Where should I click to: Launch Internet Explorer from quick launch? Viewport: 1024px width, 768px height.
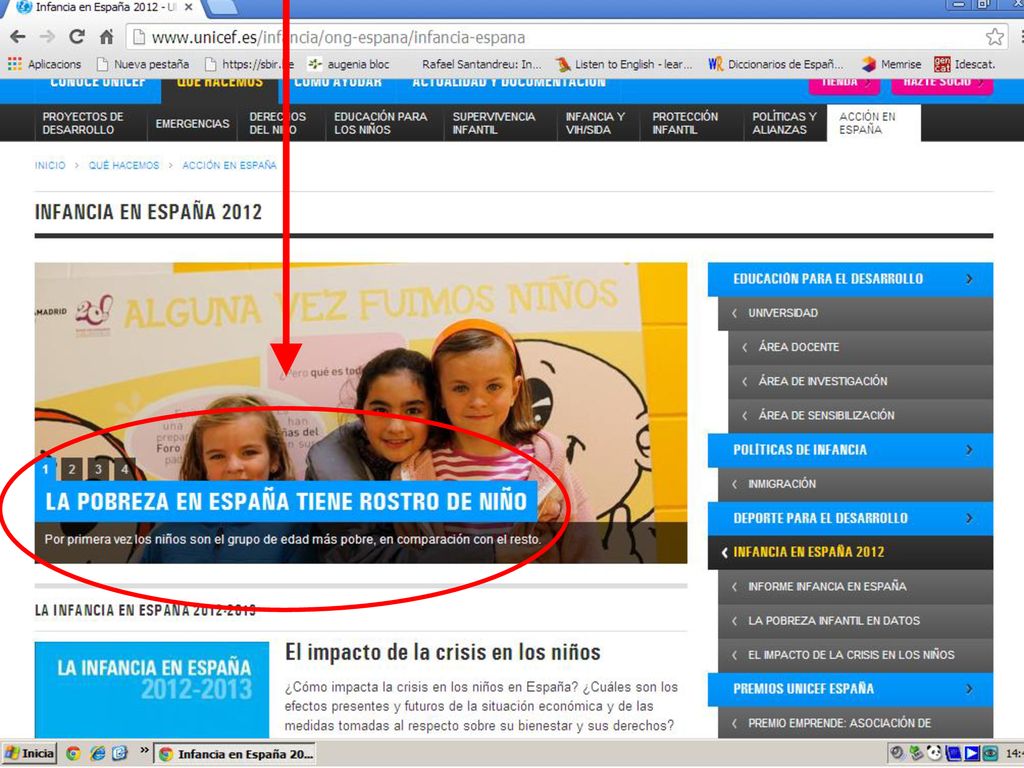pos(97,754)
